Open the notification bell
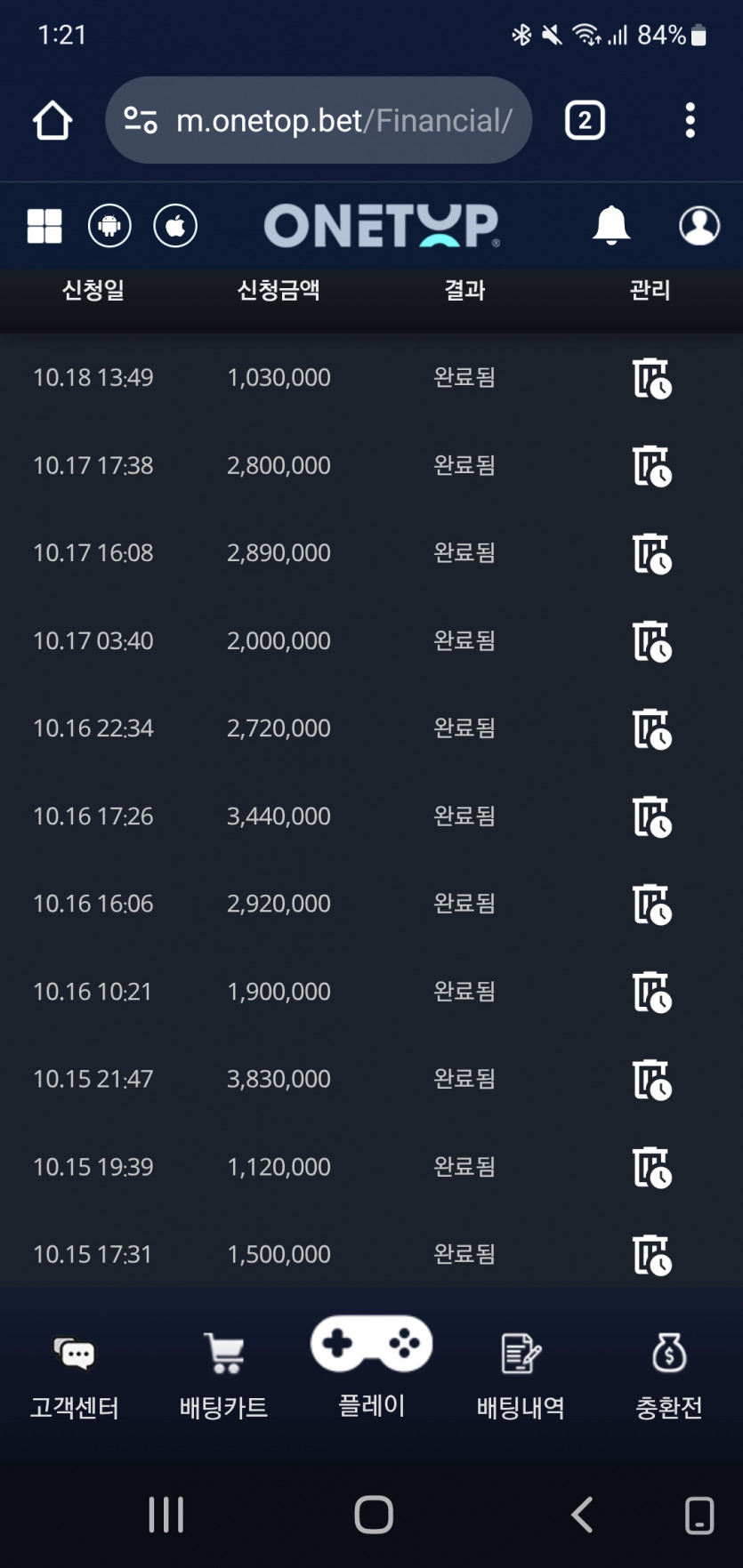 pyautogui.click(x=611, y=226)
